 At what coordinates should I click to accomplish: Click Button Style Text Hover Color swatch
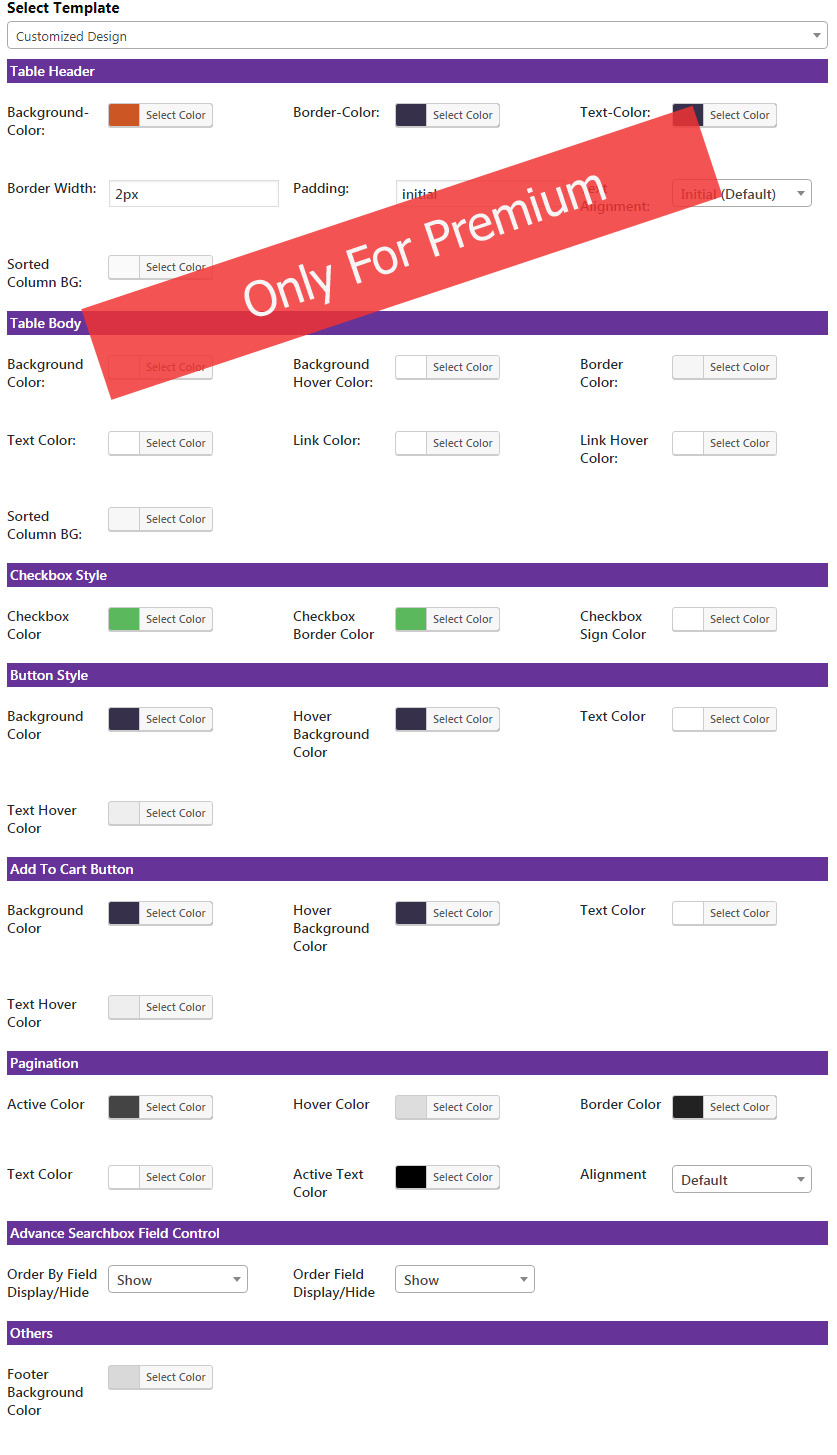click(x=124, y=813)
